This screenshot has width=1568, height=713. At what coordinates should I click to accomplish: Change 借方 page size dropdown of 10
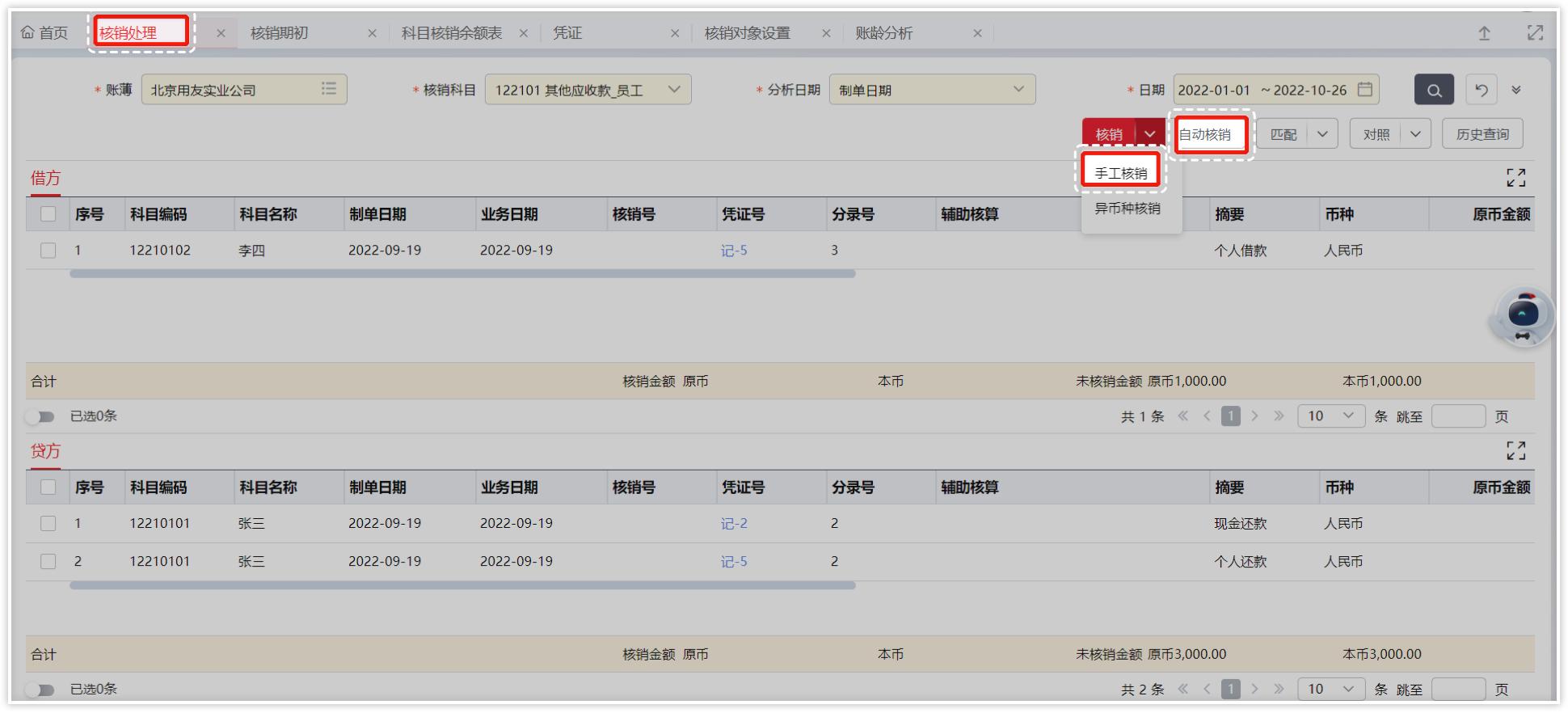(x=1331, y=416)
